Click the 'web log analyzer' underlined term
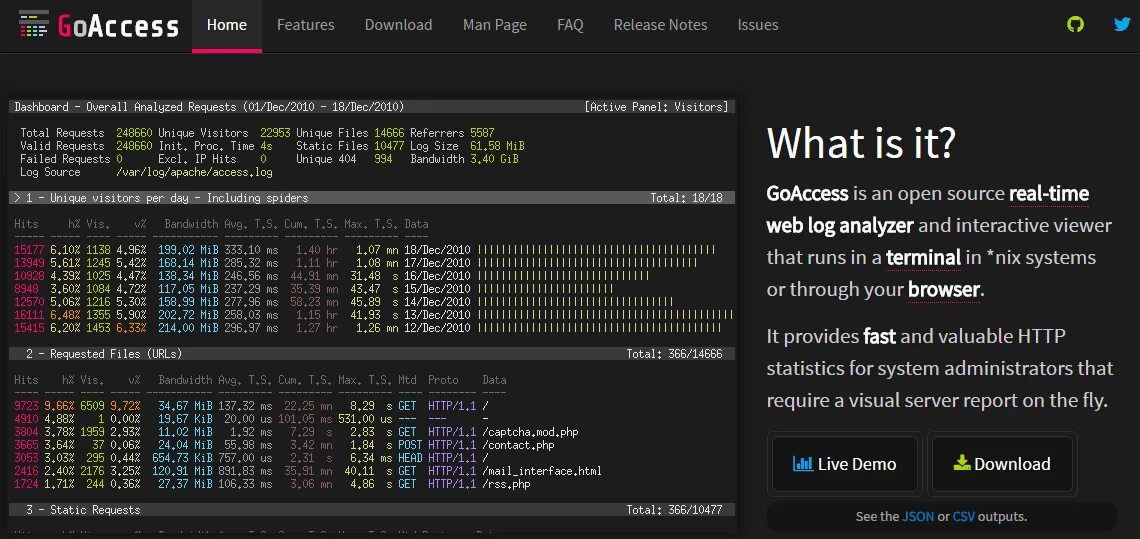 tap(840, 225)
